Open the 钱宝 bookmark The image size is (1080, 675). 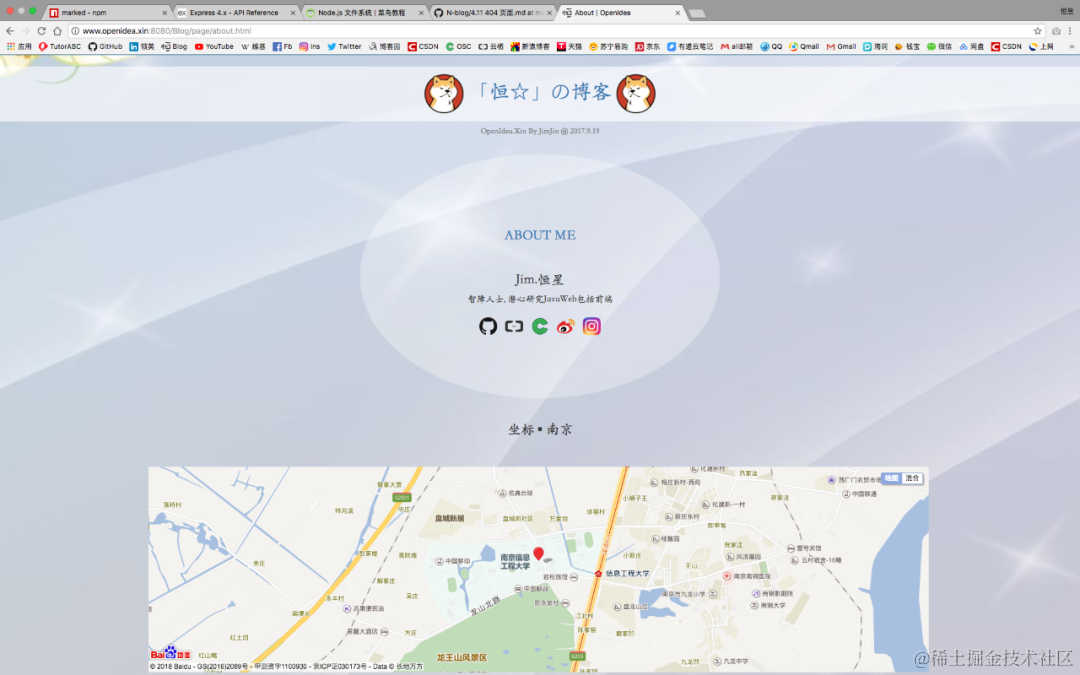point(907,47)
